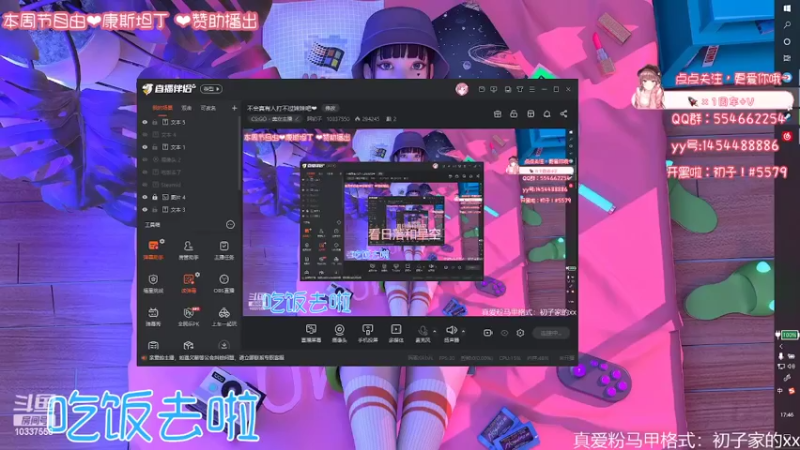Edit the CS:GO category selector
800x450 pixels.
point(276,119)
